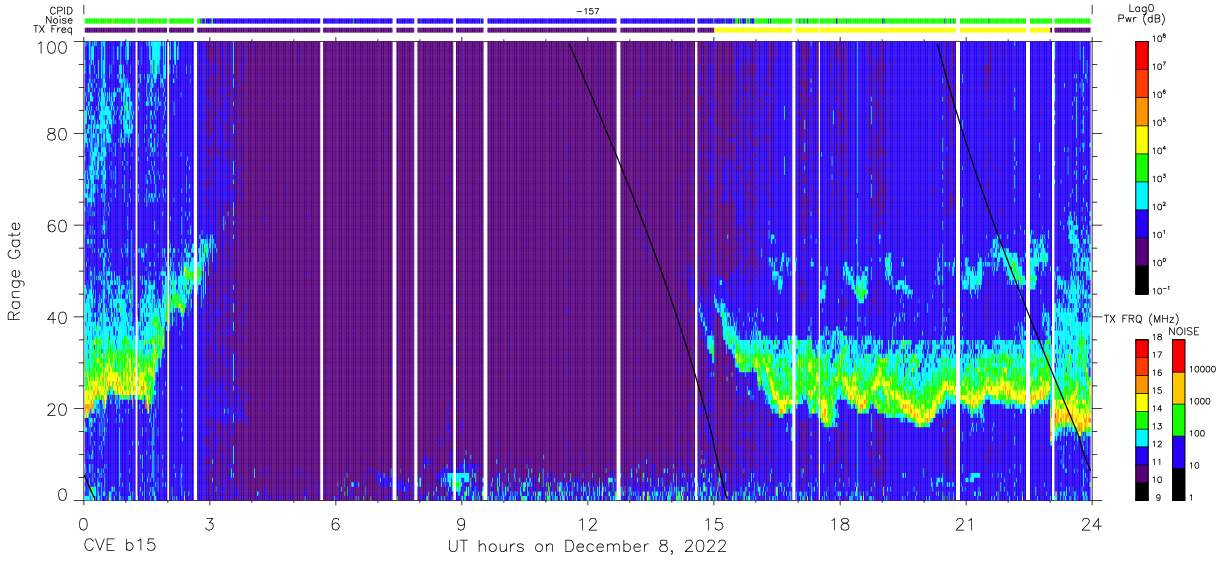
Task: Click the cyan segment of the TX FRQ color bar
Action: pyautogui.click(x=1143, y=436)
